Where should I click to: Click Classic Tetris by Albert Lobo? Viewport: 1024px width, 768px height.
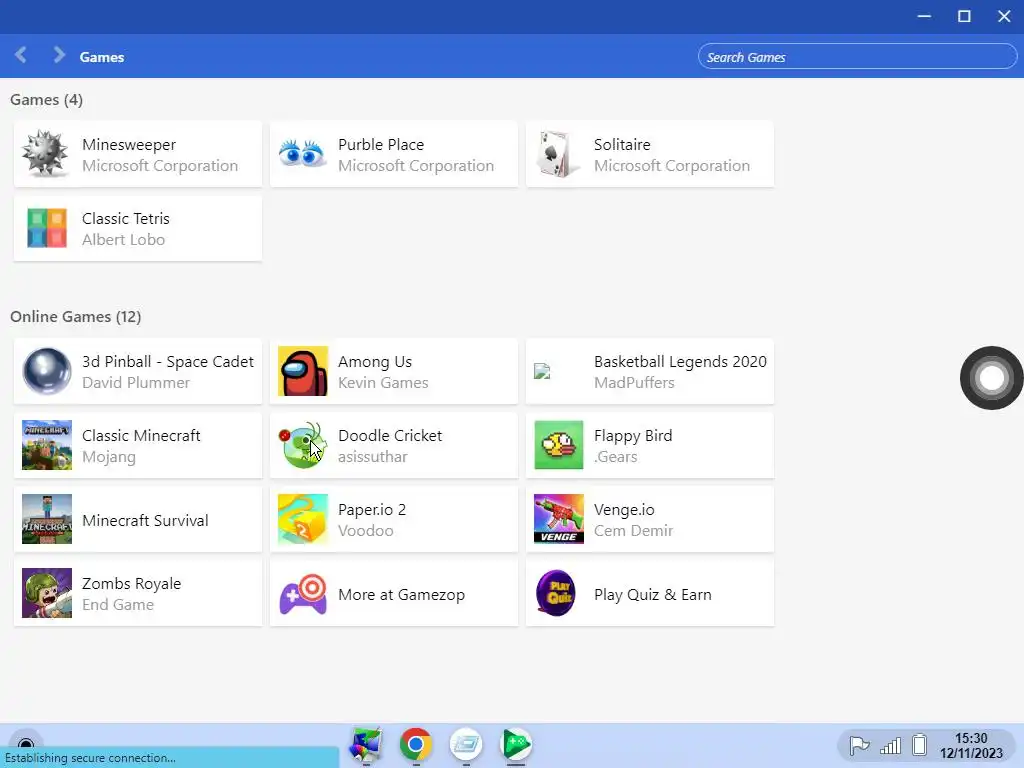point(125,229)
